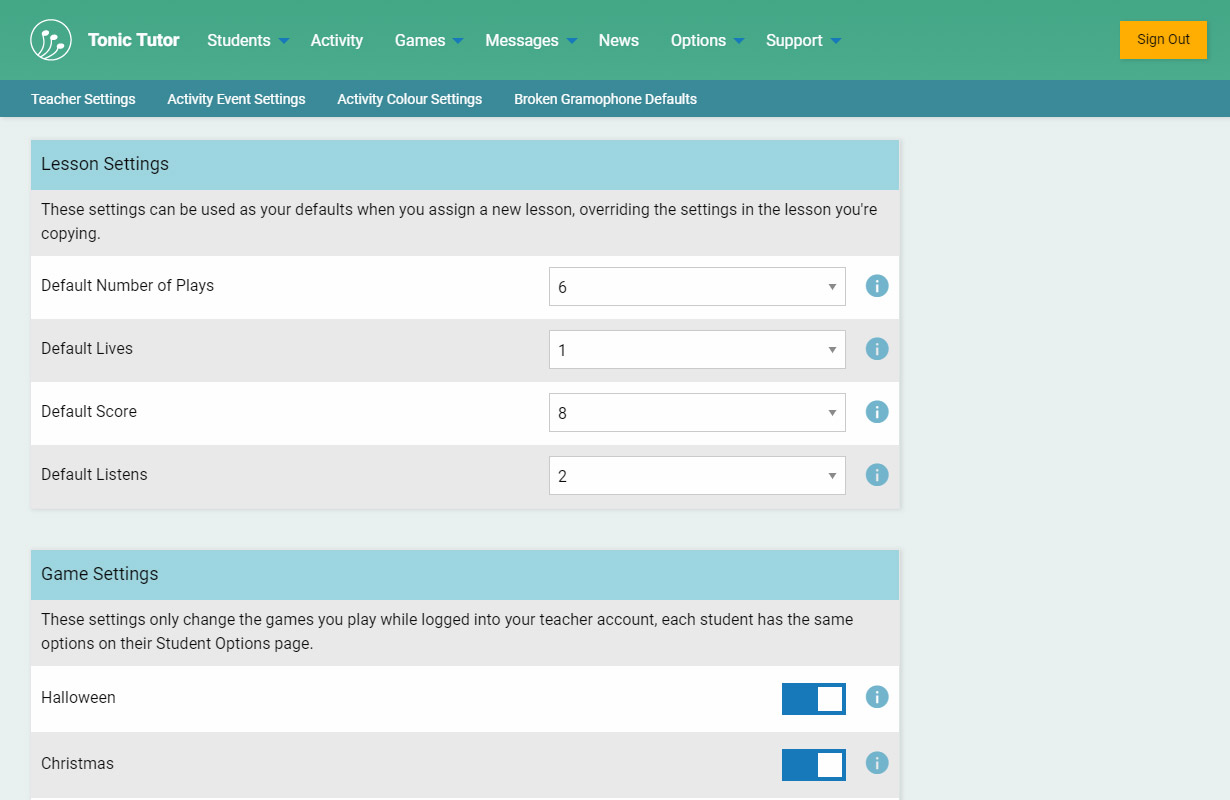Click info icon next to Christmas

tap(877, 763)
